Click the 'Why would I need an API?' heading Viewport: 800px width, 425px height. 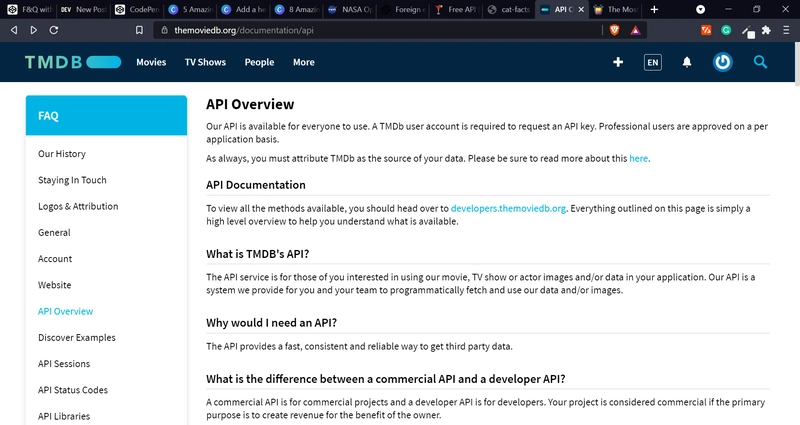pos(271,322)
